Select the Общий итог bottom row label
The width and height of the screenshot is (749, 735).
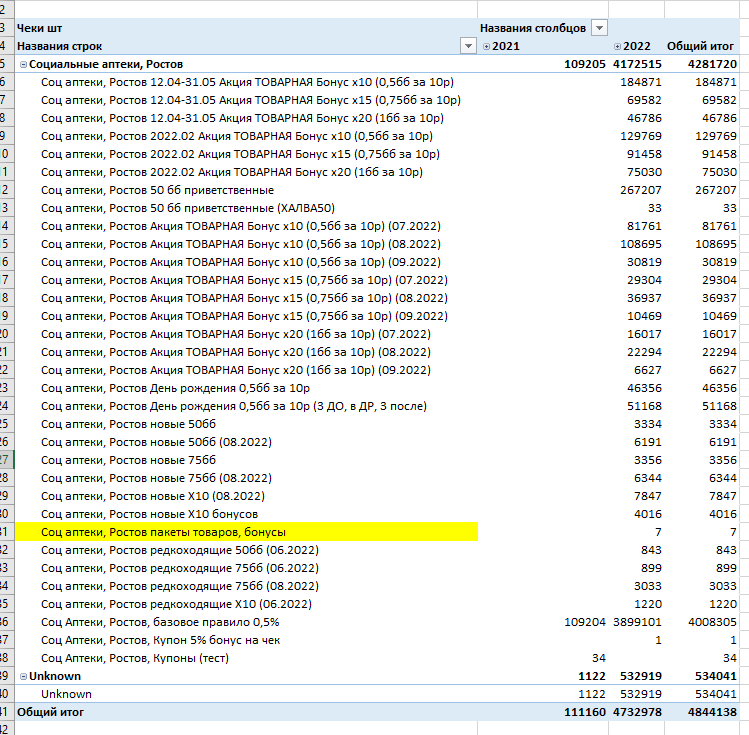click(51, 712)
